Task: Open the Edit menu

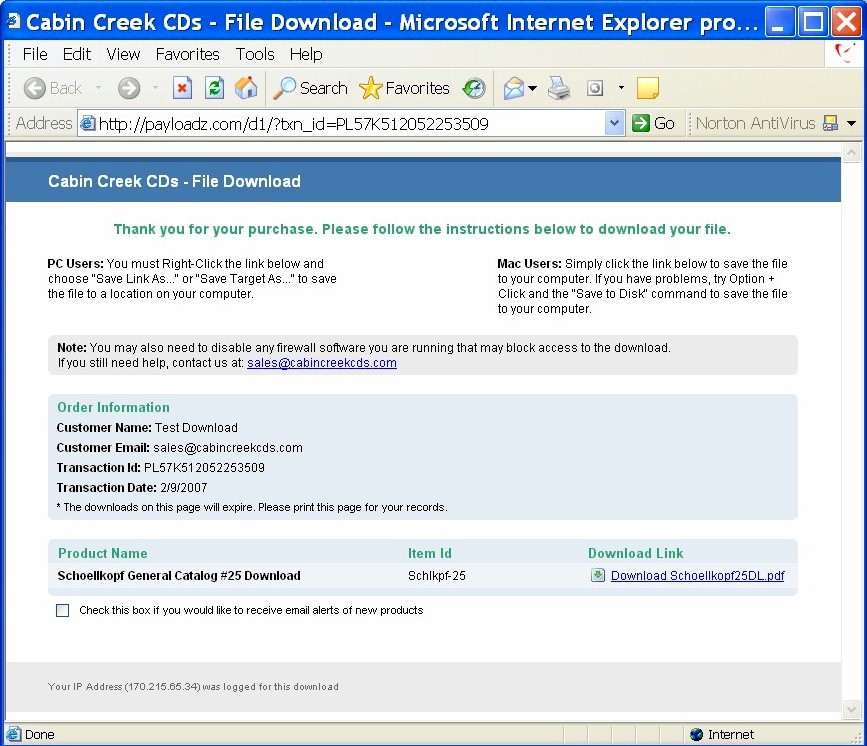Action: tap(77, 54)
